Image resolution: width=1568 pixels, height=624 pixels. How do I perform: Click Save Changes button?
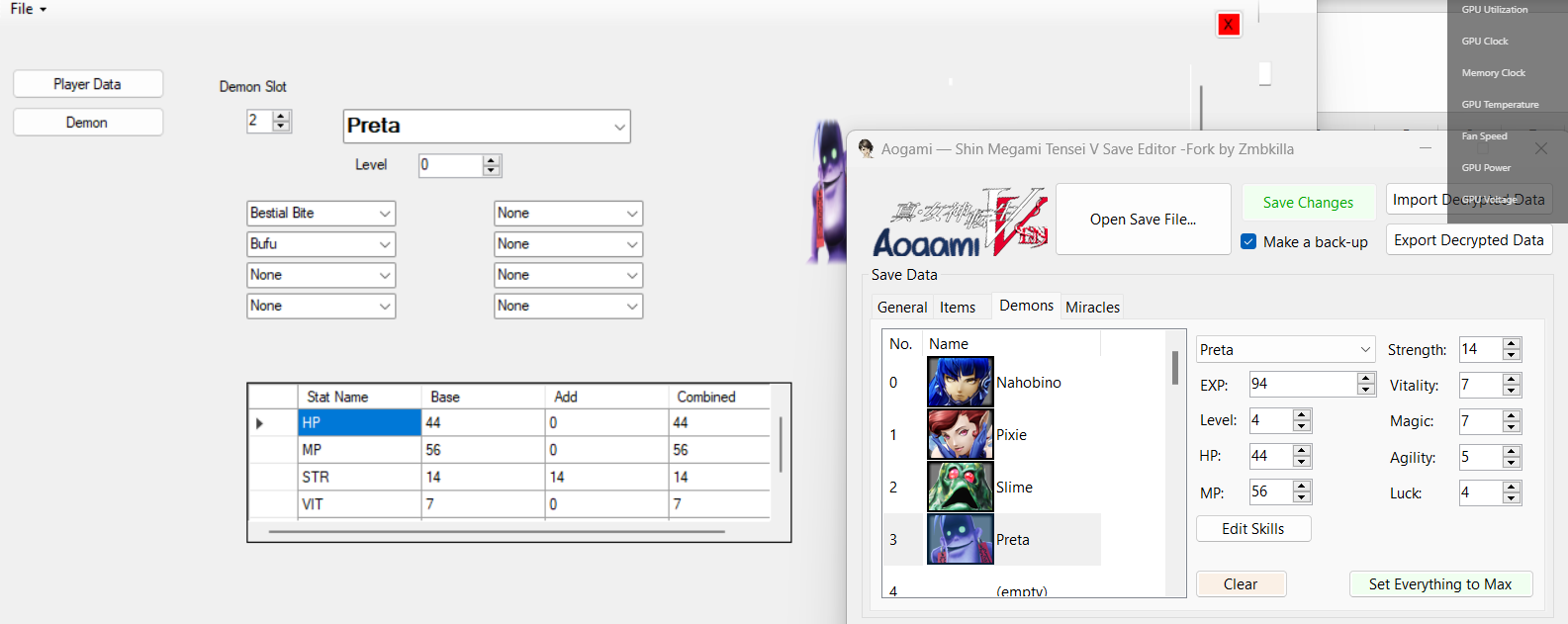pyautogui.click(x=1308, y=202)
